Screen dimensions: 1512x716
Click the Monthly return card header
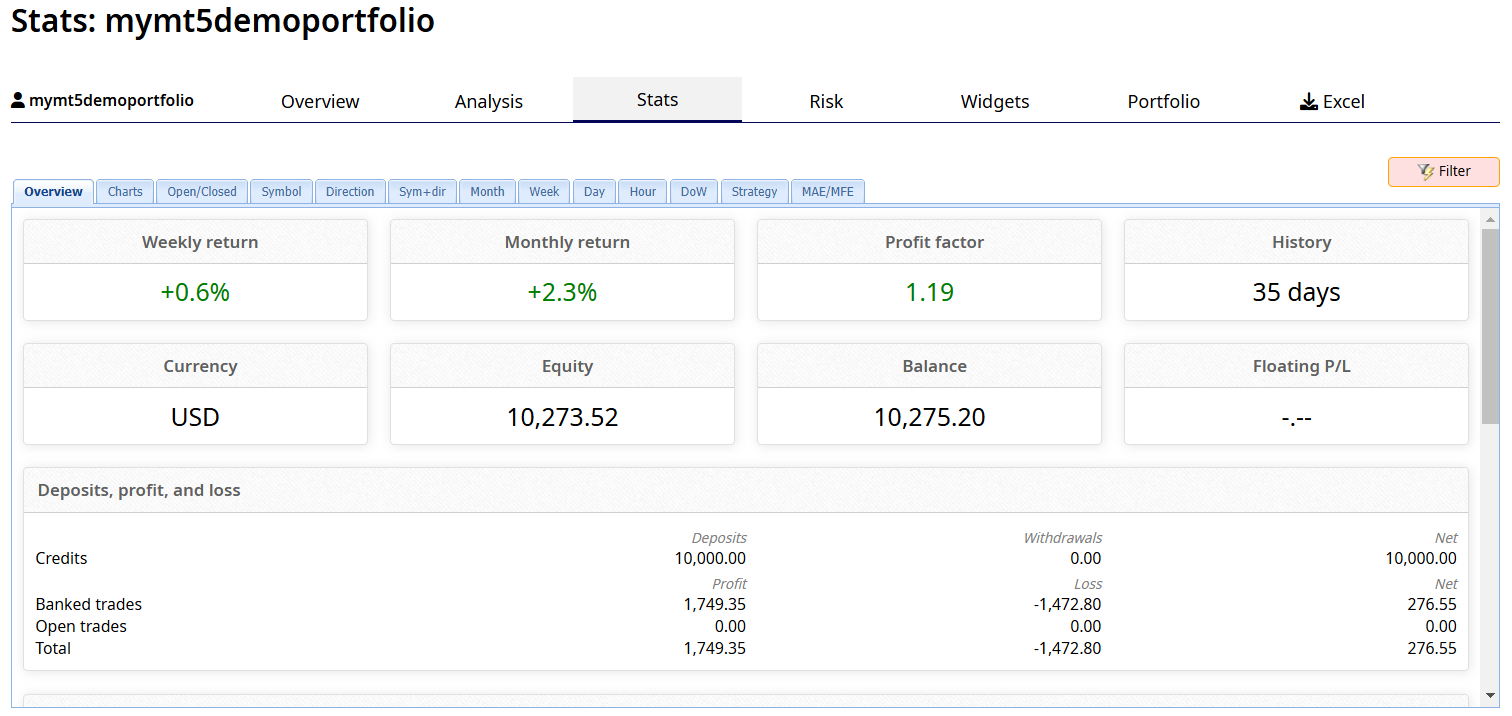(562, 242)
